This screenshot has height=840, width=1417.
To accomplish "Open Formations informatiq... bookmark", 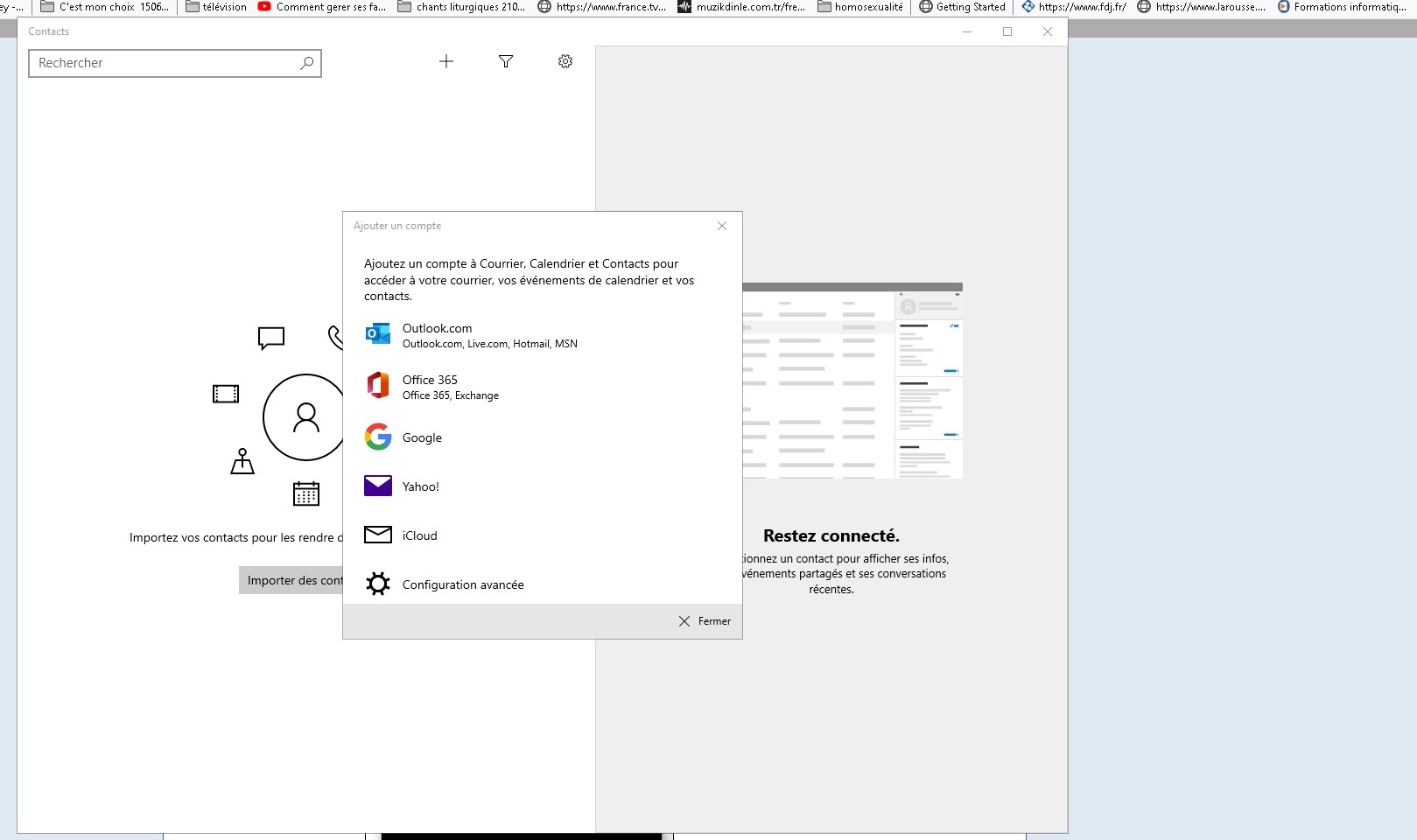I will [1342, 7].
